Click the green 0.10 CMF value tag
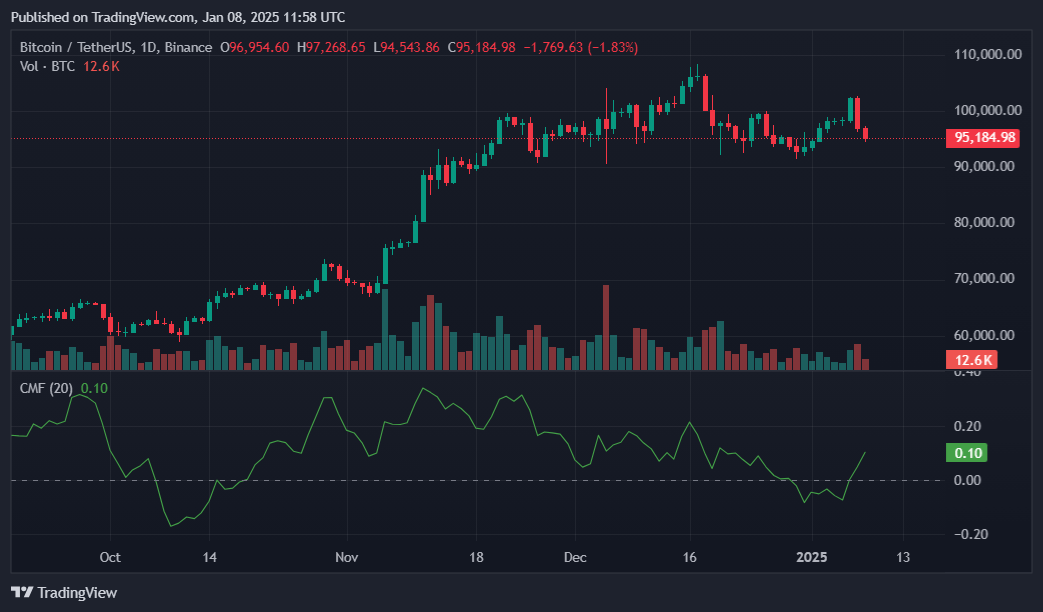1043x612 pixels. point(966,453)
